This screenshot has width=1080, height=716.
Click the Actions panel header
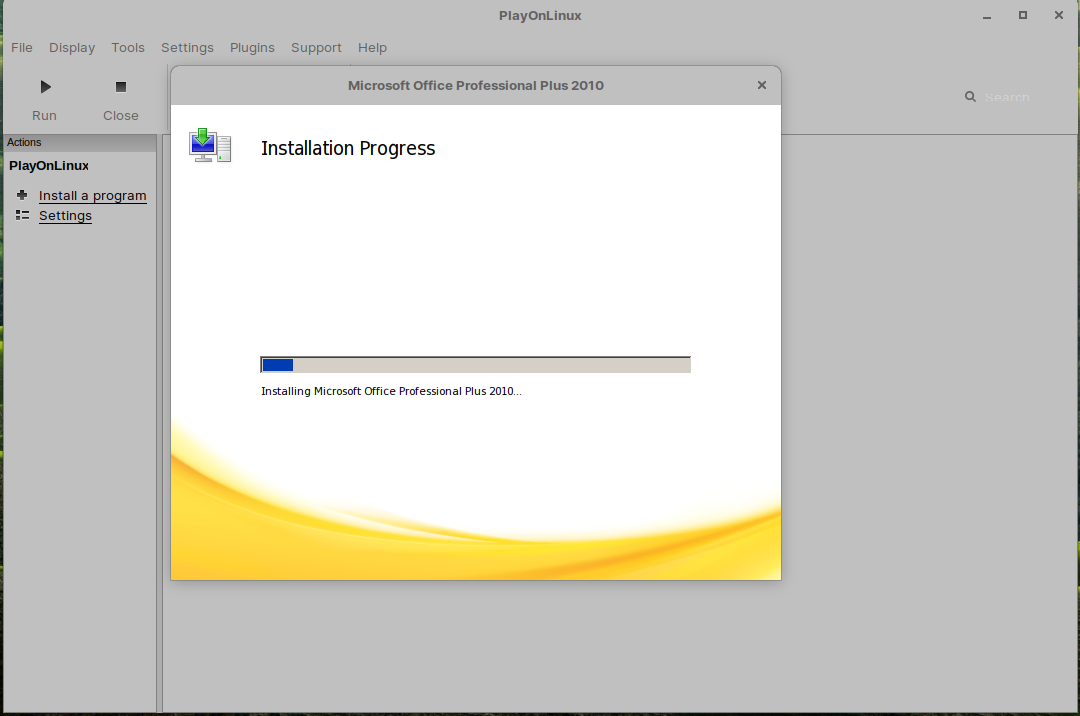(80, 143)
